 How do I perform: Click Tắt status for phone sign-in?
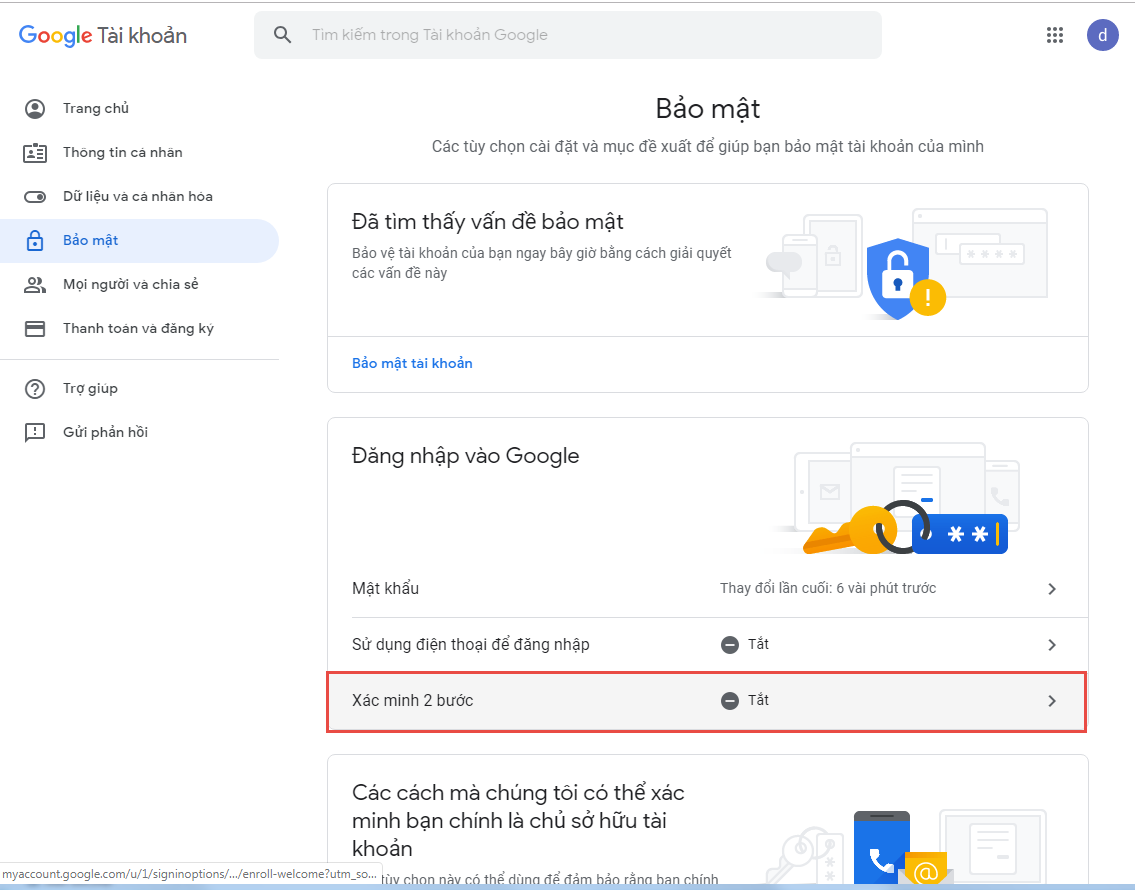pyautogui.click(x=746, y=645)
